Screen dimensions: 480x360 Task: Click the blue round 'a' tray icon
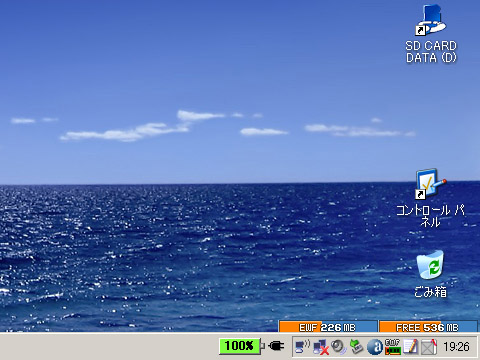coord(375,347)
